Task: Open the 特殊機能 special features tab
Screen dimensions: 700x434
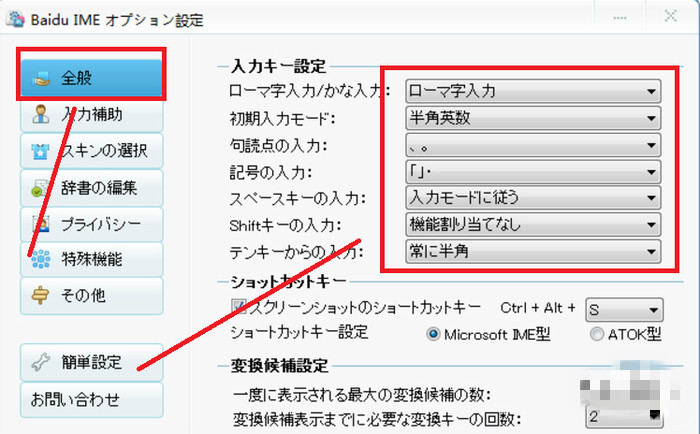Action: click(92, 259)
